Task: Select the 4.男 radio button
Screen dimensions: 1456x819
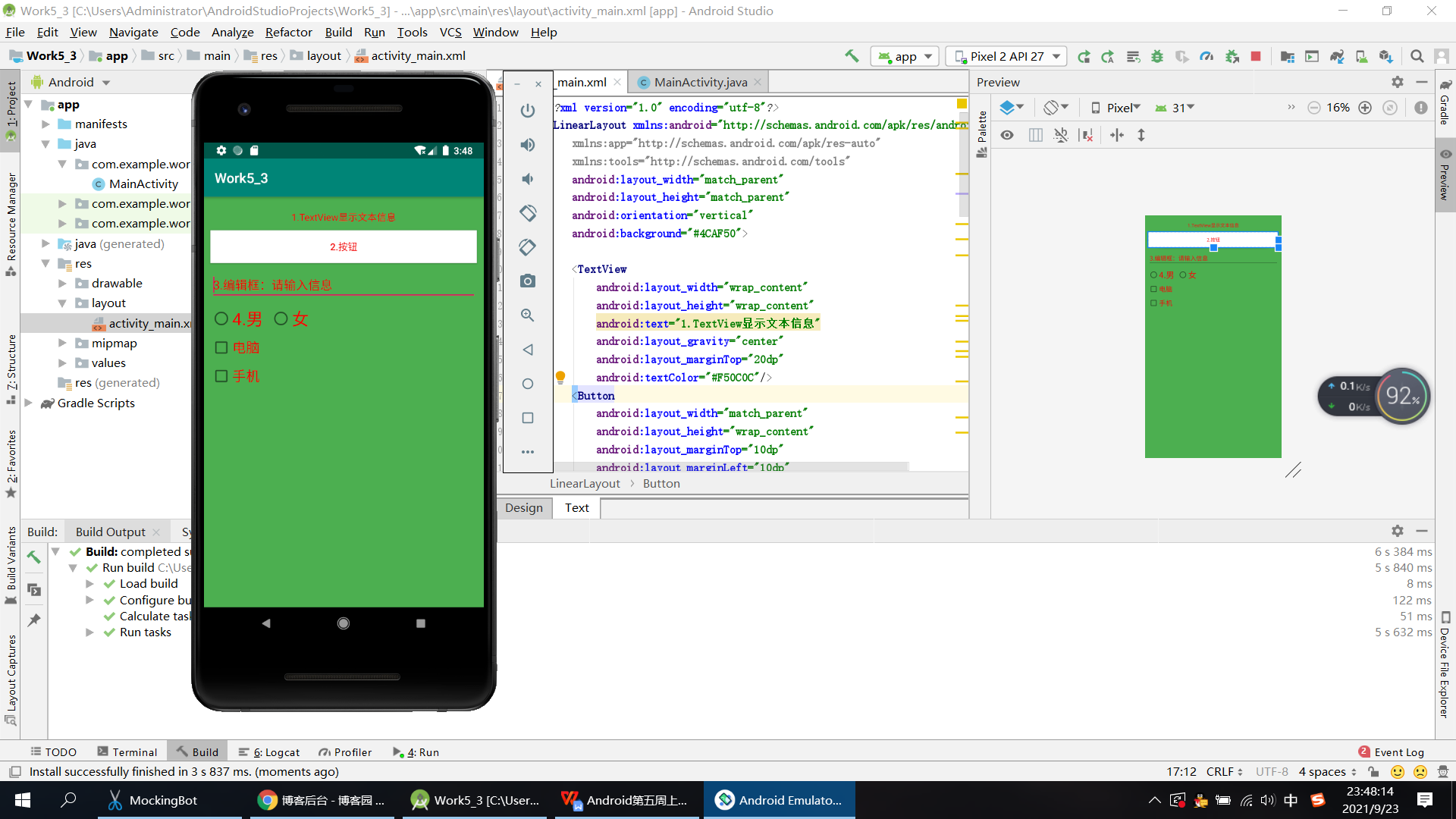Action: click(221, 319)
